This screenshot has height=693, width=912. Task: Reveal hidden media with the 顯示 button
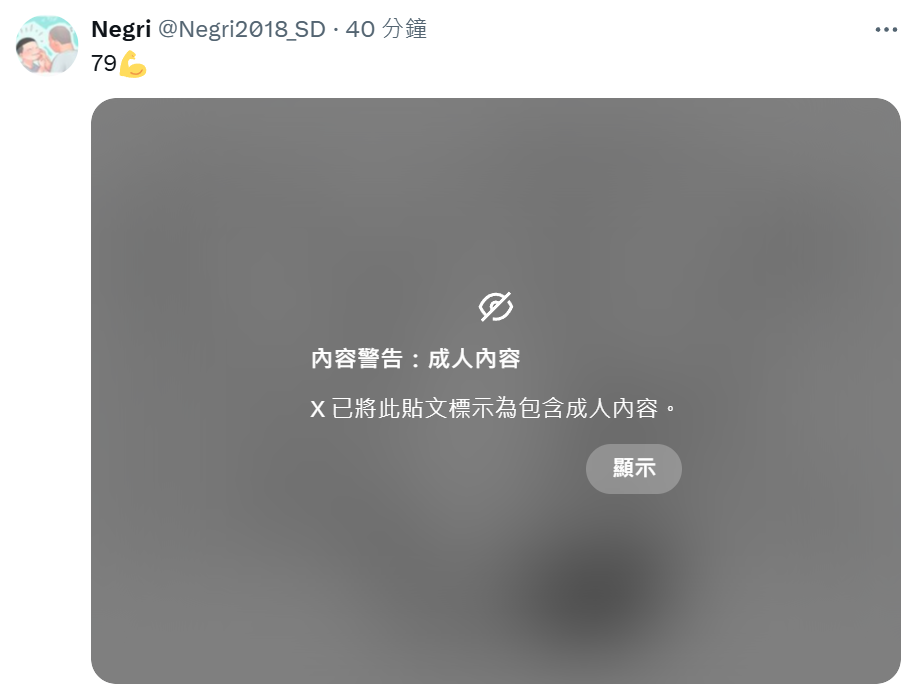pyautogui.click(x=633, y=468)
